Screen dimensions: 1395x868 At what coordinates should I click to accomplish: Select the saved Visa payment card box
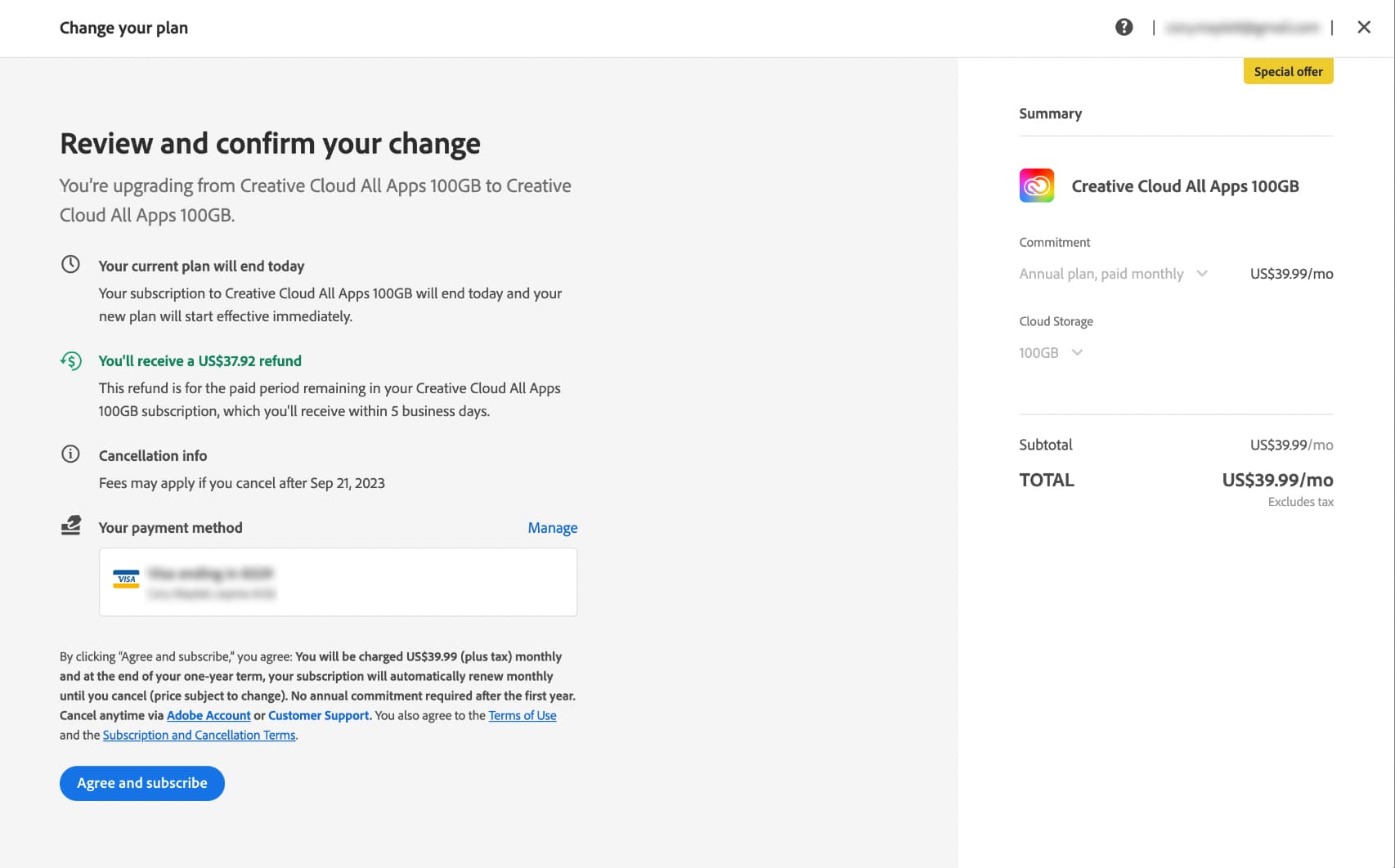[x=338, y=582]
